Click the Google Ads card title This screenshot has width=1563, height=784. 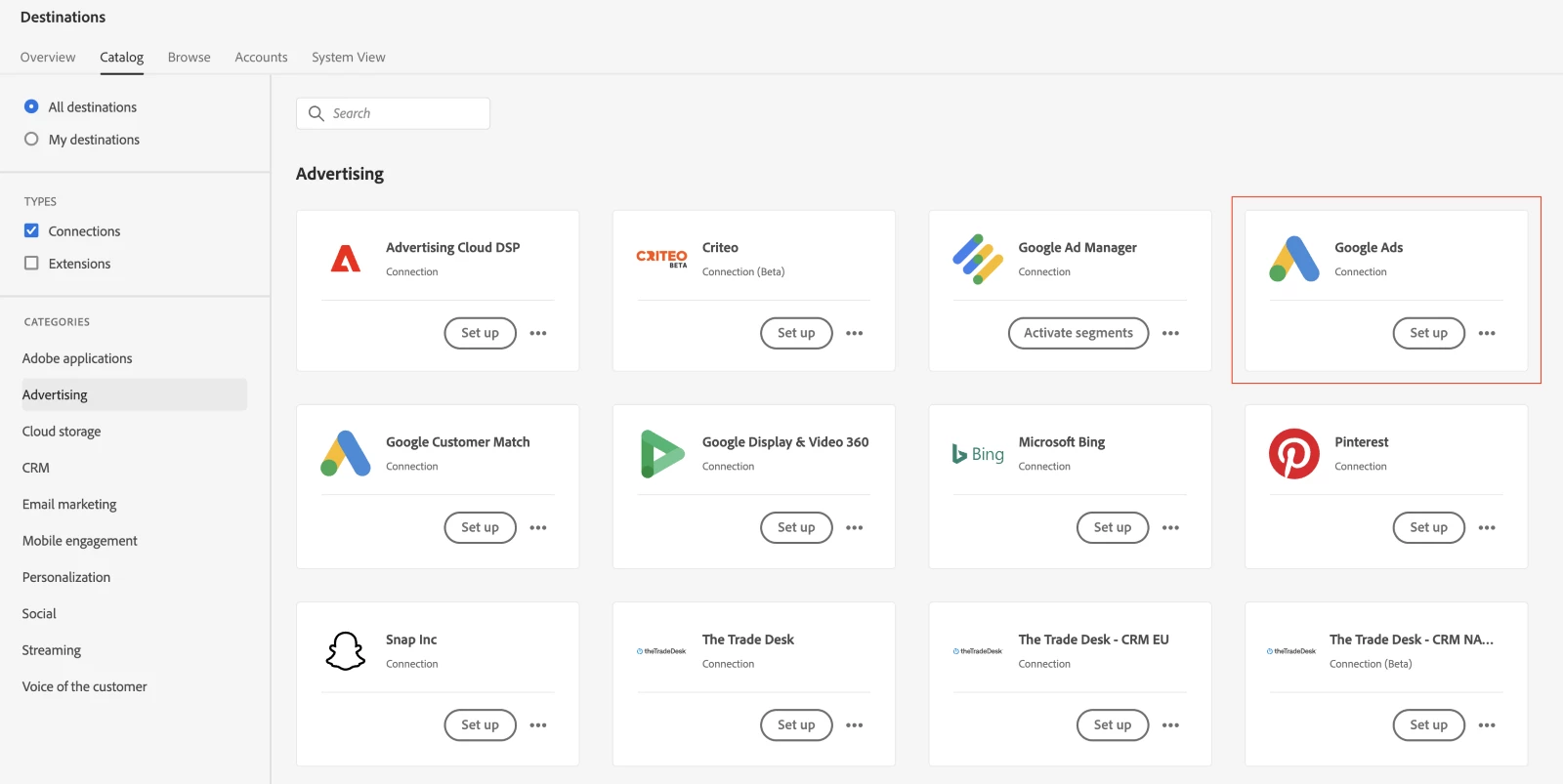click(x=1369, y=247)
